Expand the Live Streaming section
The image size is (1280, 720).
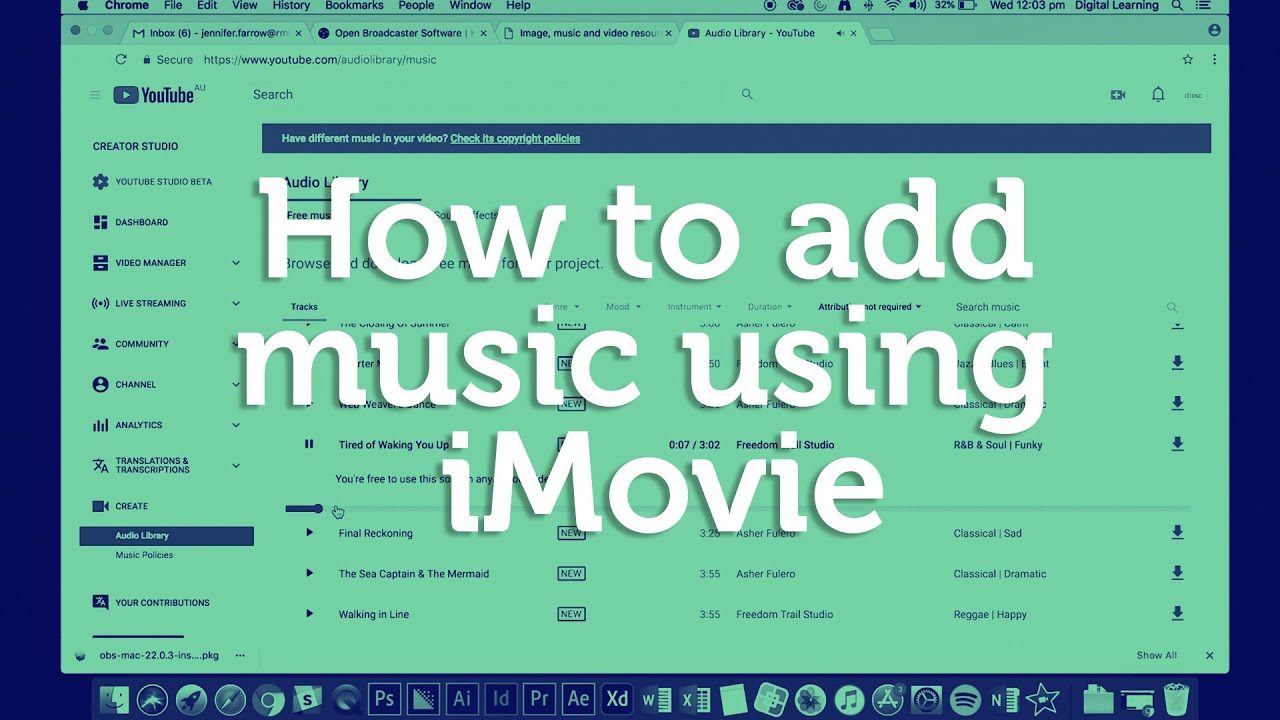click(236, 303)
